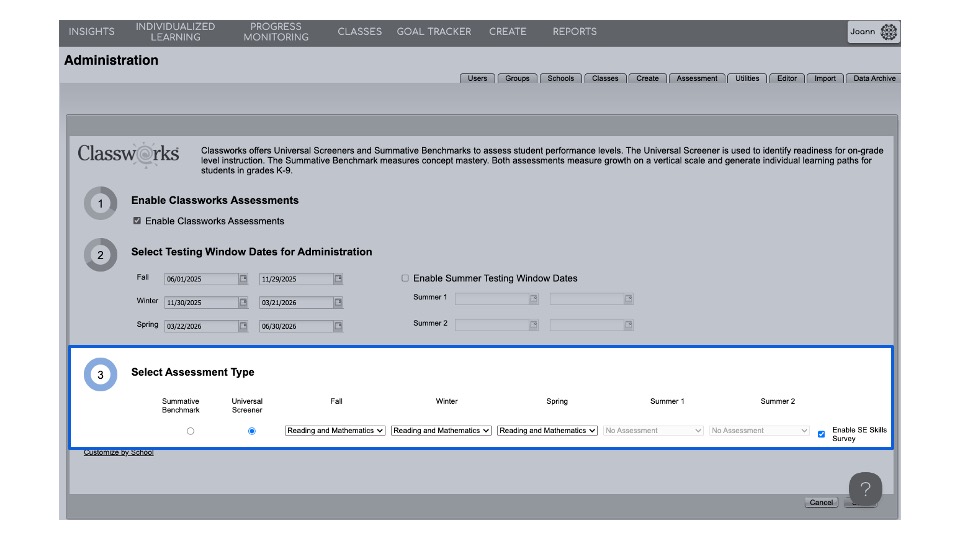Open the Reports menu

point(574,32)
